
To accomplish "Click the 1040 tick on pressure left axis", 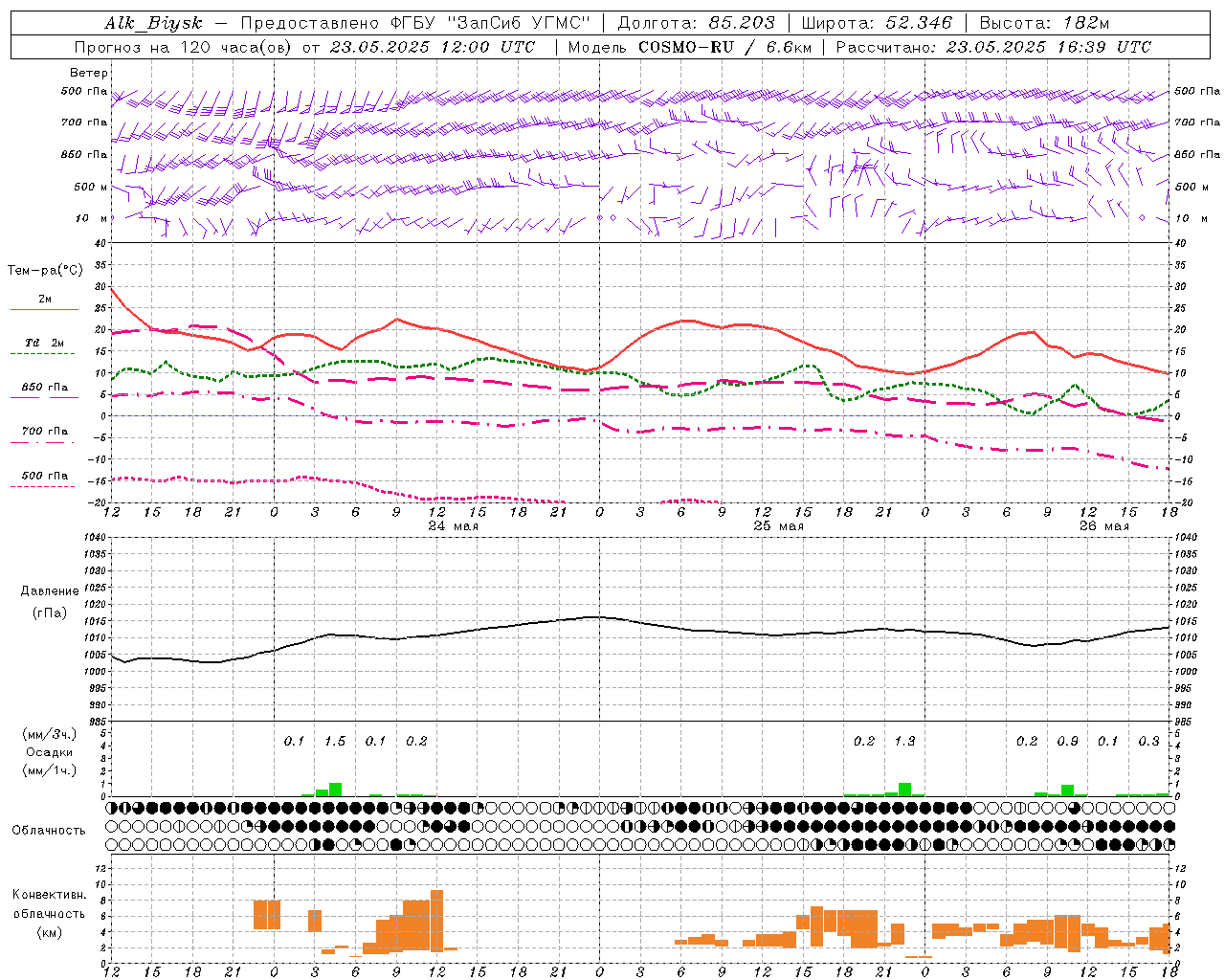I will click(93, 538).
